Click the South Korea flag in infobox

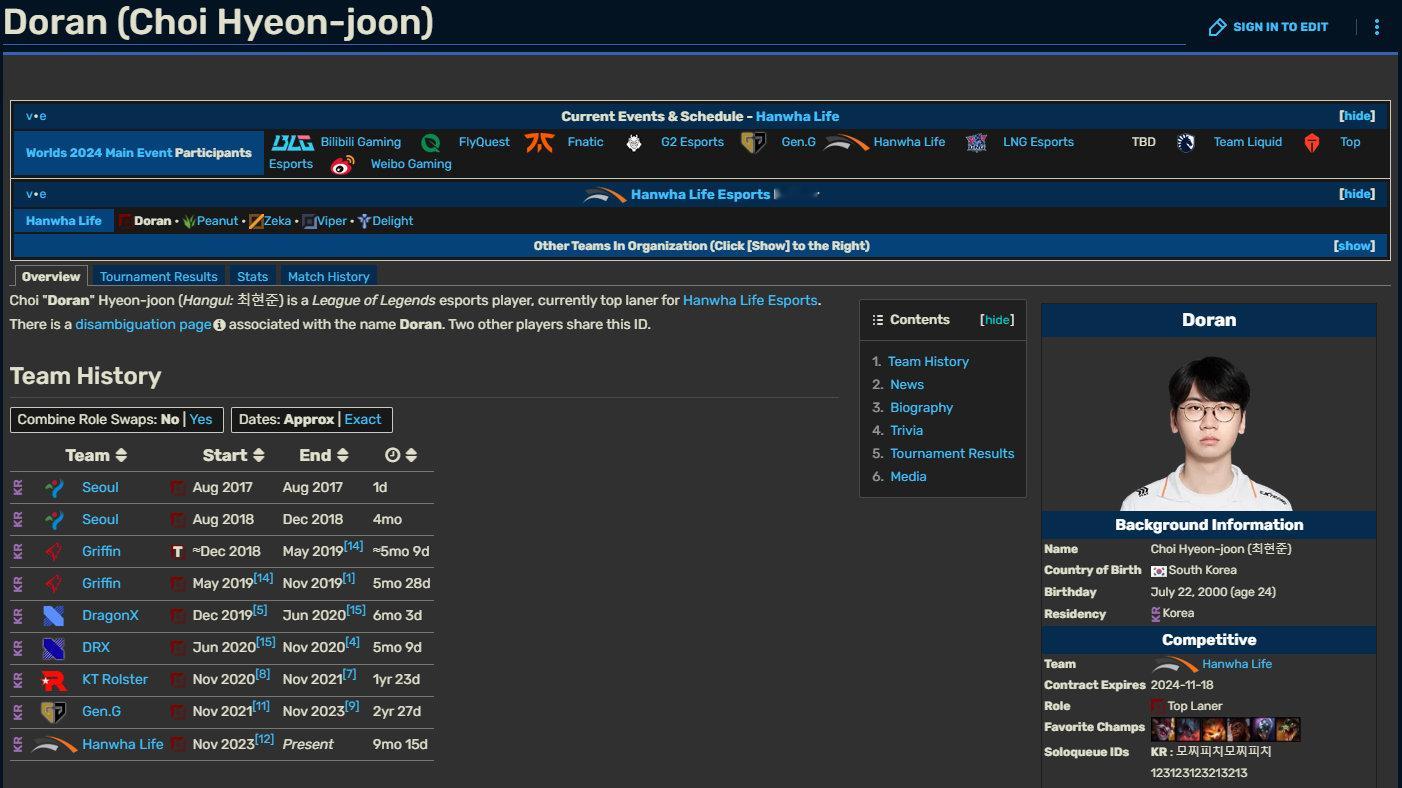[x=1158, y=571]
